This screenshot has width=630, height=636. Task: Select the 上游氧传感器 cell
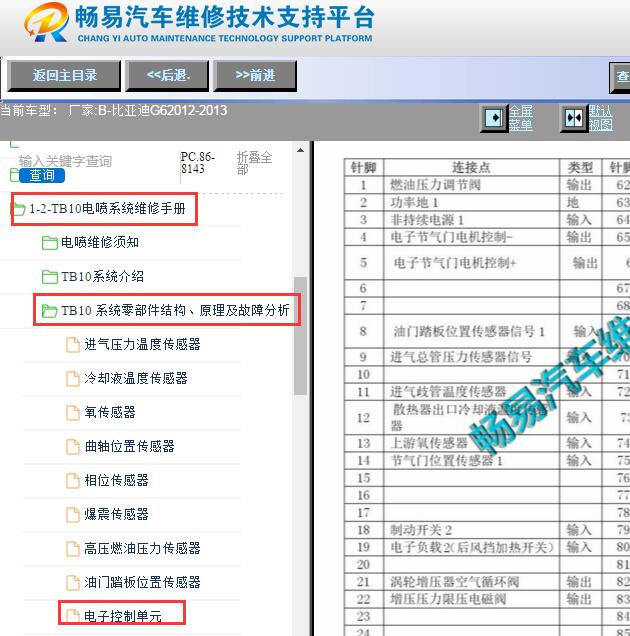point(471,443)
